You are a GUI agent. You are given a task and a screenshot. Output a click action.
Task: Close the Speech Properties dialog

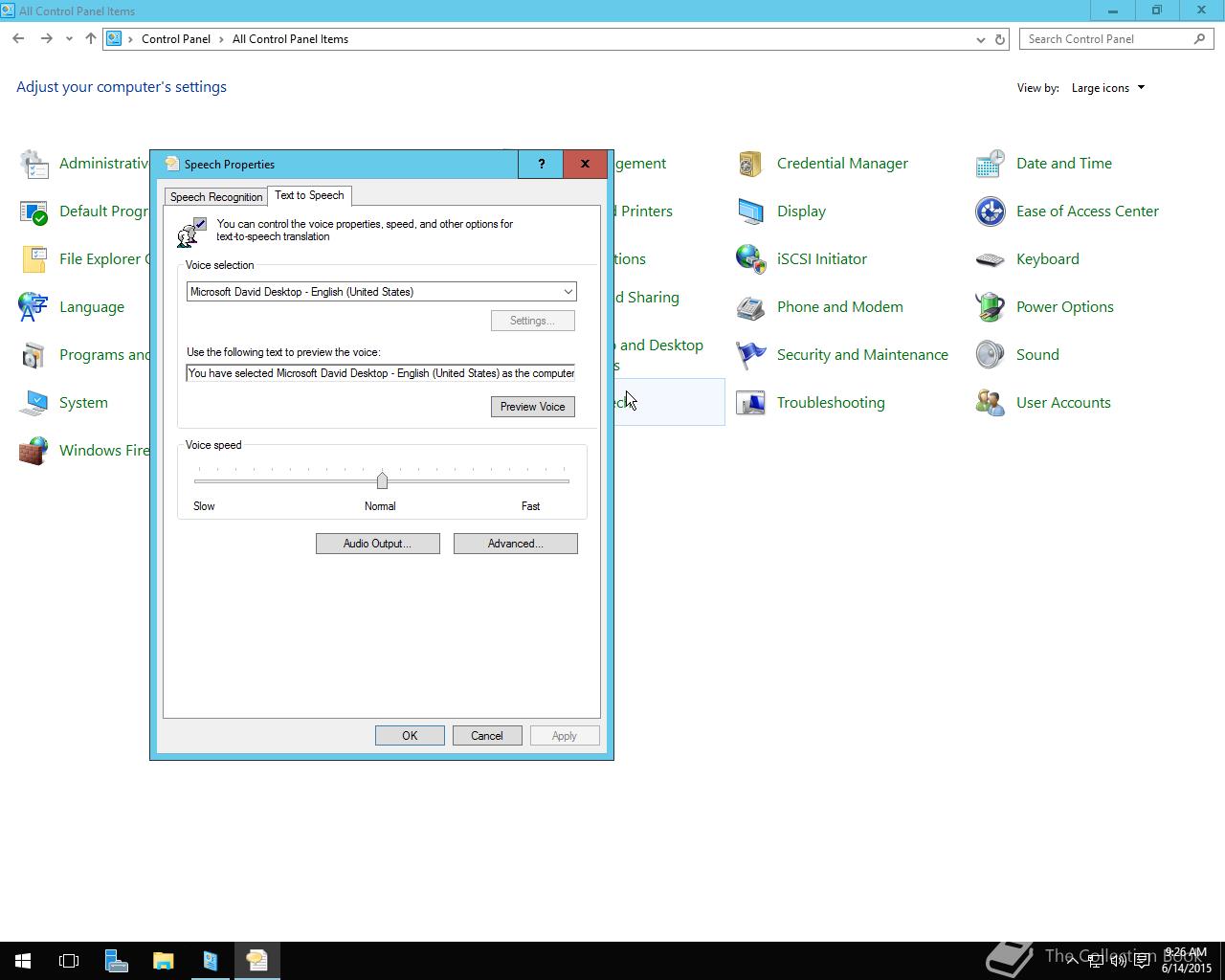pyautogui.click(x=585, y=164)
